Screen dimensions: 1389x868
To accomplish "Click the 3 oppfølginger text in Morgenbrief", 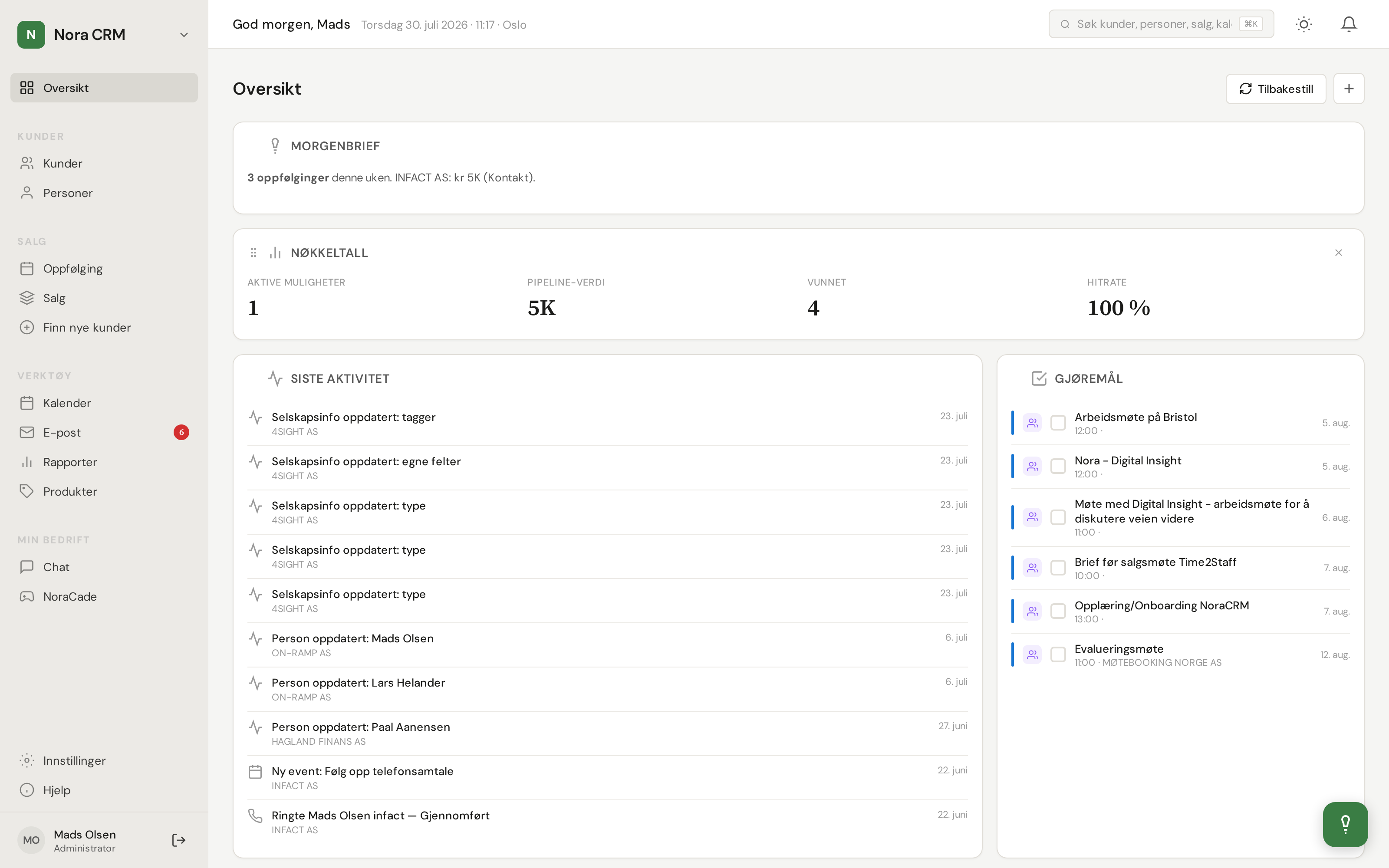I will tap(288, 178).
